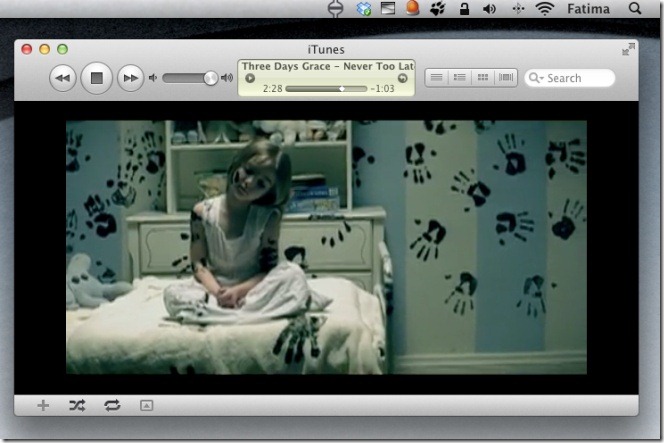Image resolution: width=664 pixels, height=443 pixels.
Task: Stop playback with the stop button
Action: 97,78
